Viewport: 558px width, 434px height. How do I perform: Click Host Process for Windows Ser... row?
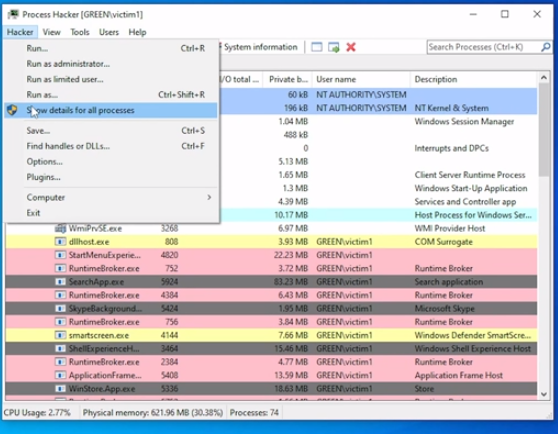click(378, 215)
